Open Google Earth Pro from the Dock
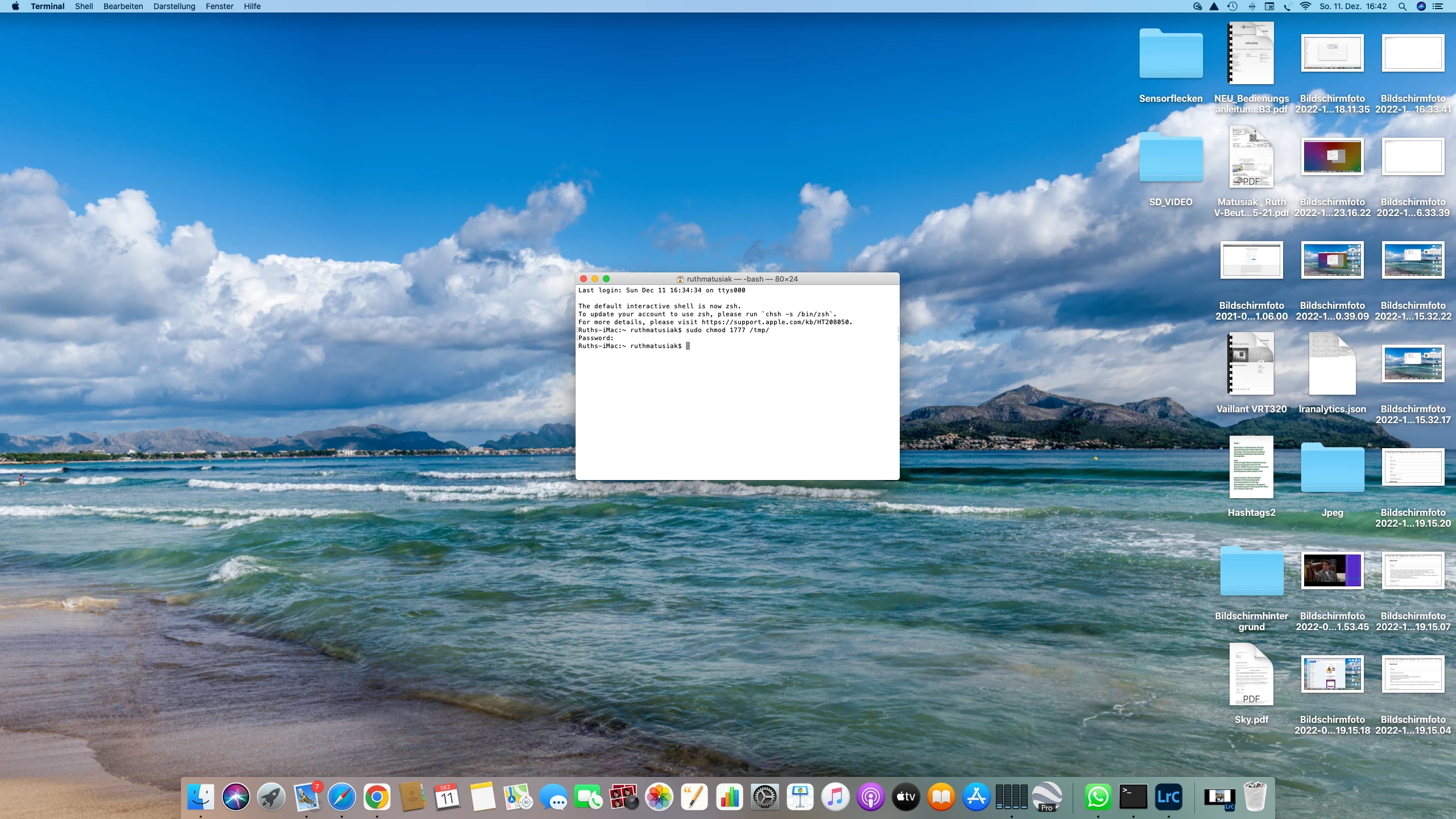Viewport: 1456px width, 819px height. click(x=1046, y=797)
